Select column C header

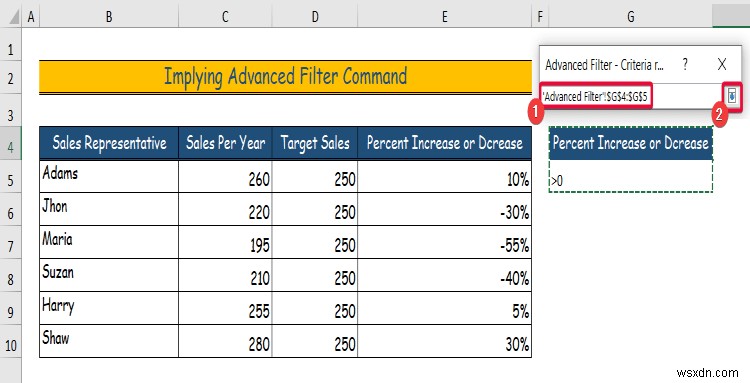(225, 18)
